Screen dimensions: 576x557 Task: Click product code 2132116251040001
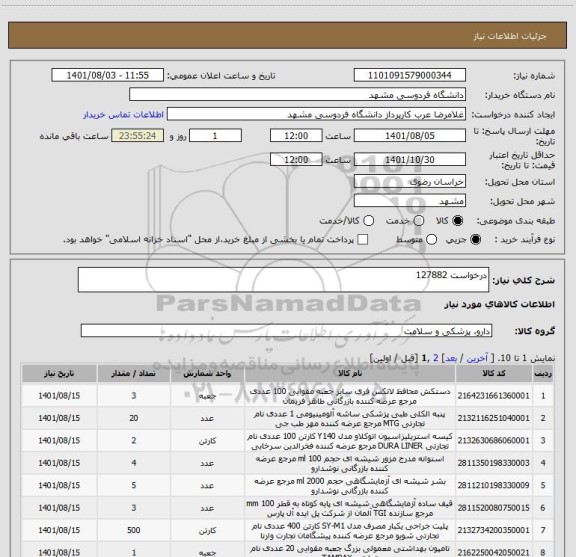tap(493, 418)
